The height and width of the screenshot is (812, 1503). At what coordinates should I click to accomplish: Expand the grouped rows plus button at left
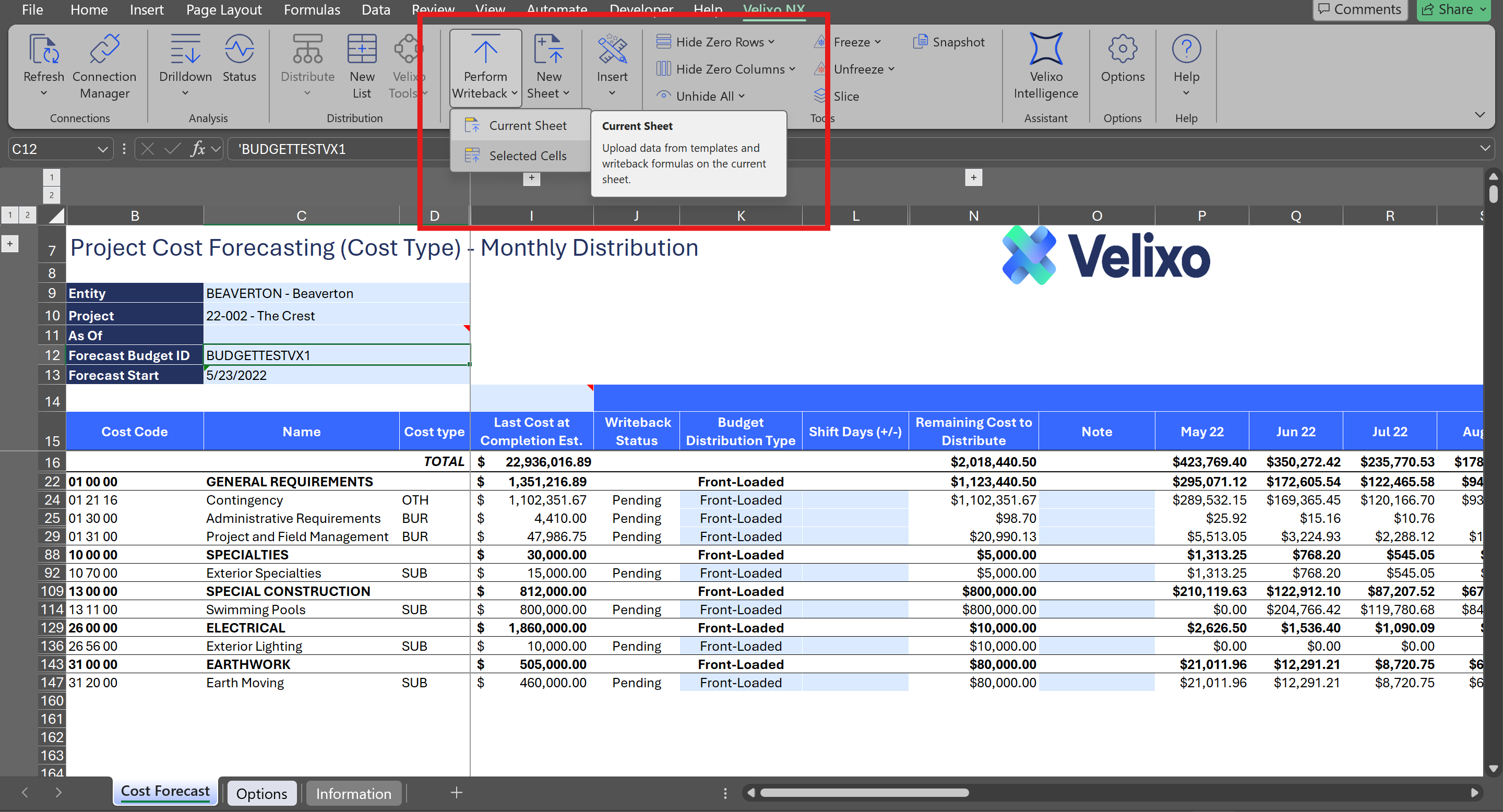(10, 243)
